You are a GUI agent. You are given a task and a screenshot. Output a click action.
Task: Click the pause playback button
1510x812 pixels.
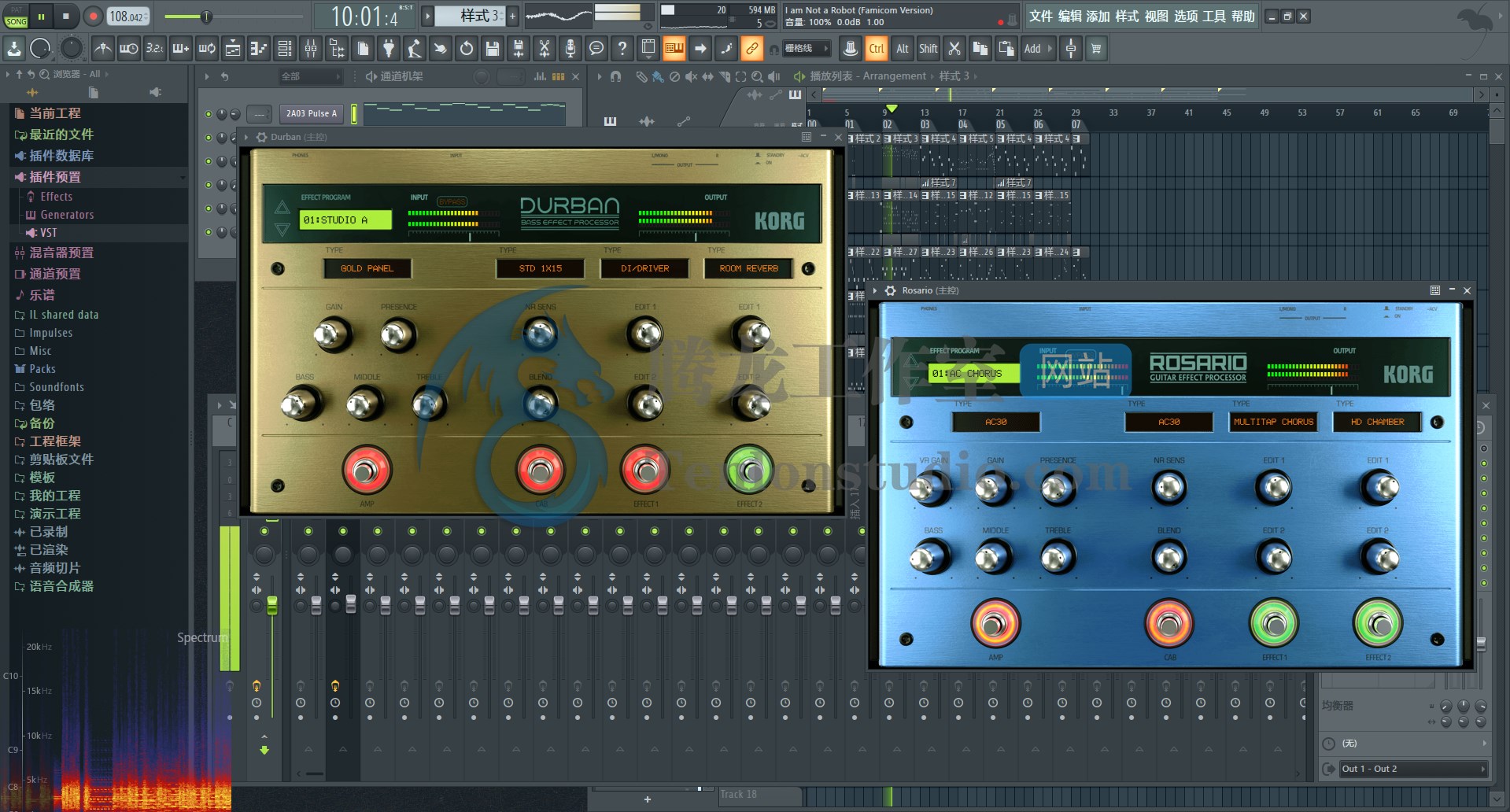[41, 16]
